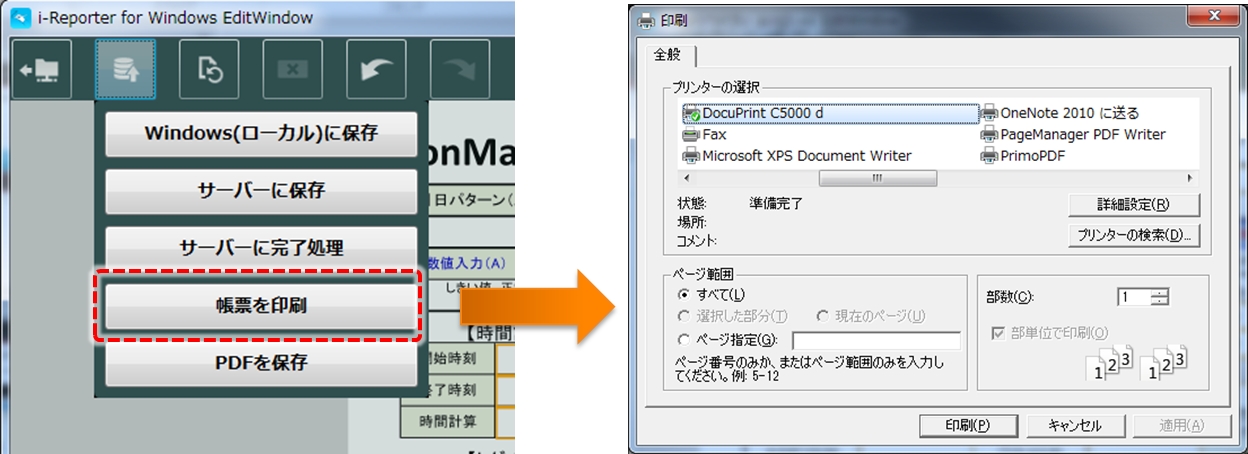Click the database save/upload toolbar icon
Viewport: 1248px width, 454px height.
click(125, 70)
